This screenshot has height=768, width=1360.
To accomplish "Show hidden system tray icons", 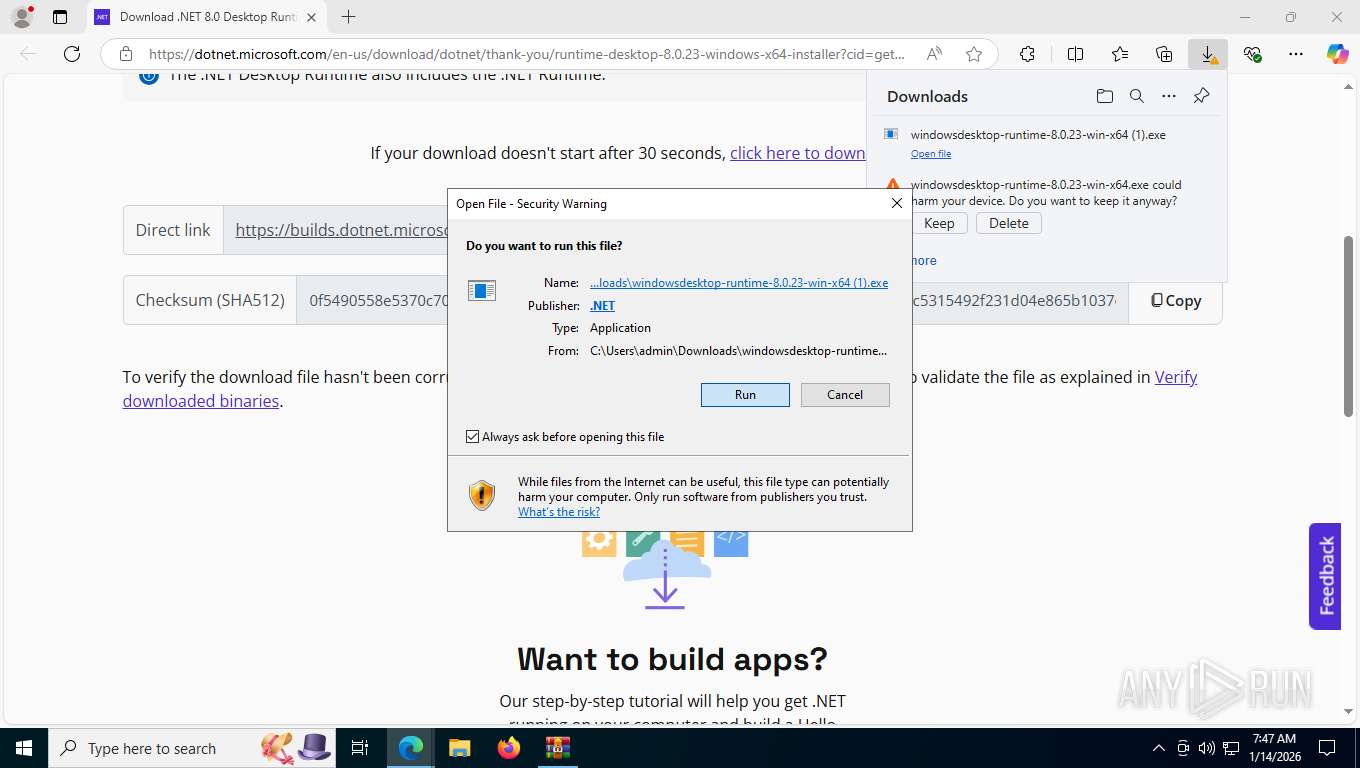I will 1159,748.
